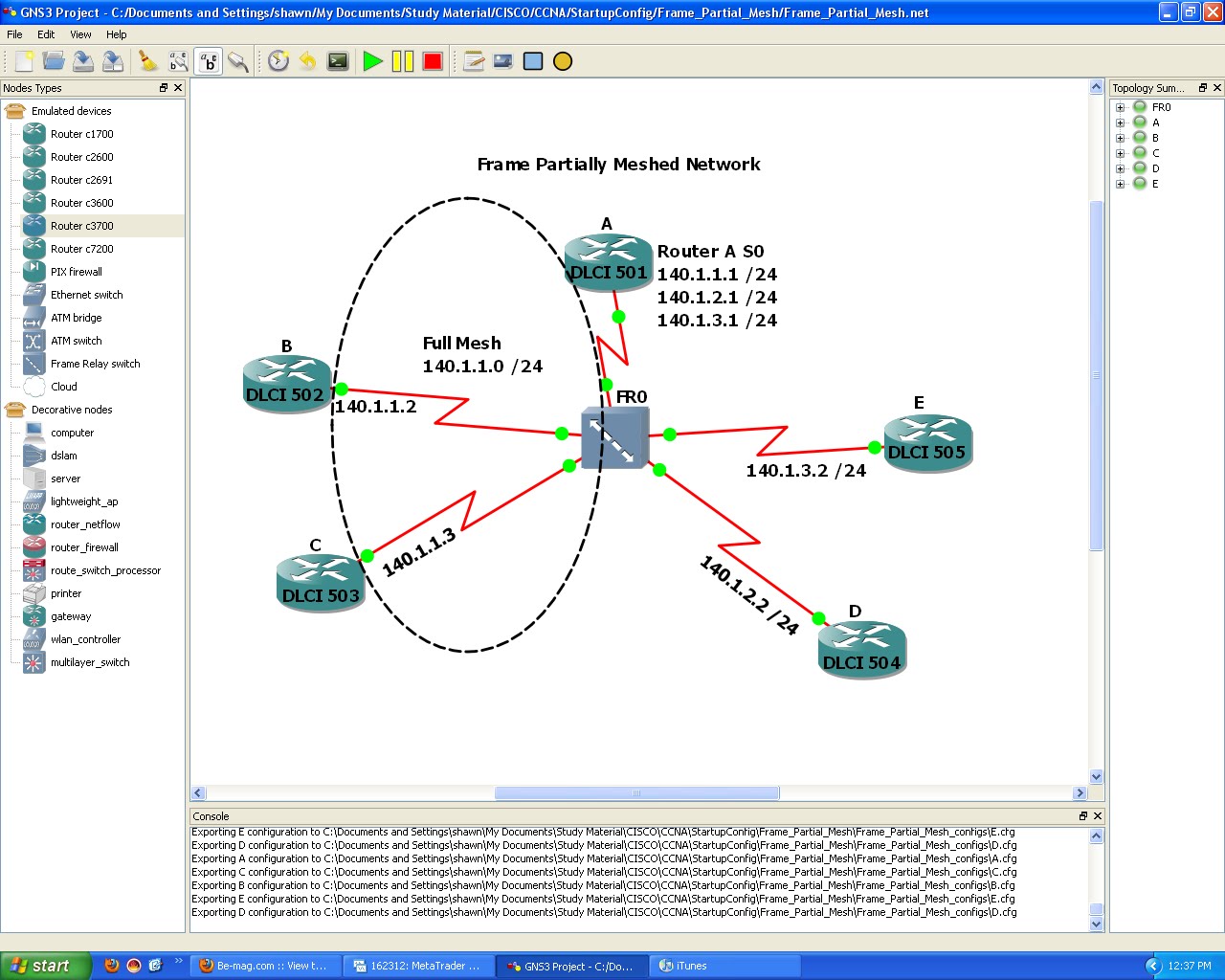Open a project file using folder icon
The height and width of the screenshot is (980, 1225).
(54, 61)
